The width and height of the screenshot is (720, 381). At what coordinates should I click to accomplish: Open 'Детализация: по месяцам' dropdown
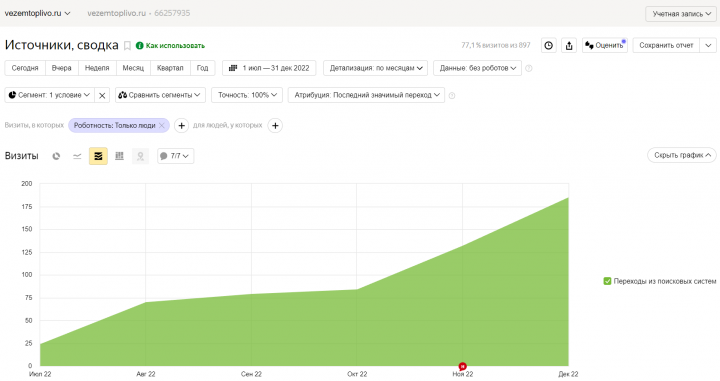tap(376, 68)
